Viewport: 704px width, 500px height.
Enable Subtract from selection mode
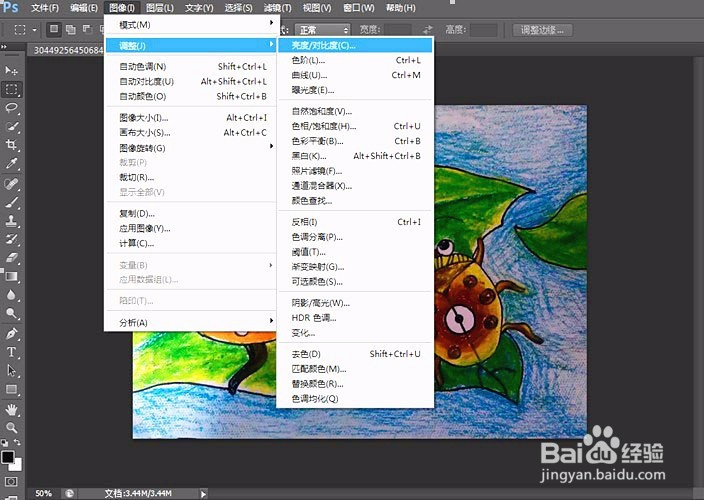coord(87,30)
